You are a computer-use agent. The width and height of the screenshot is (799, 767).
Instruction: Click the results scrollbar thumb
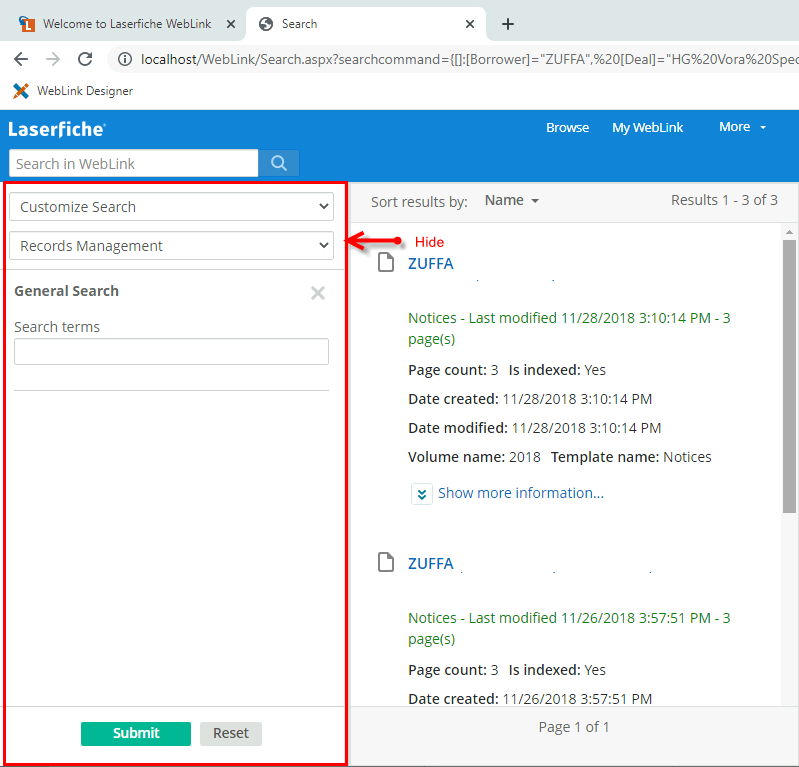click(789, 376)
